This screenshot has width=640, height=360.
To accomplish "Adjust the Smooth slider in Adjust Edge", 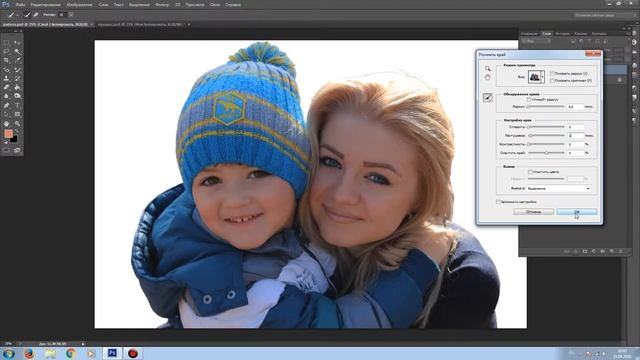I will click(x=546, y=127).
